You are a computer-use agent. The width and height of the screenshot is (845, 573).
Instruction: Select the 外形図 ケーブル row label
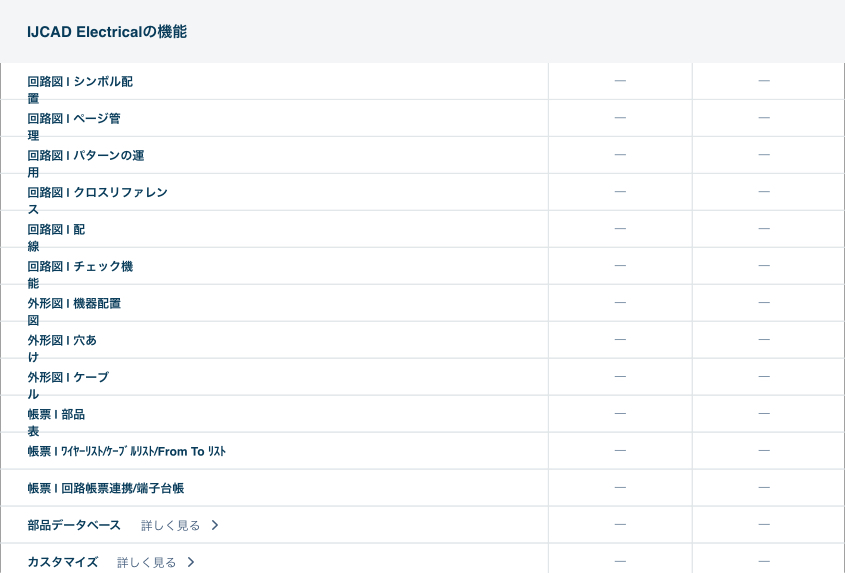point(68,378)
